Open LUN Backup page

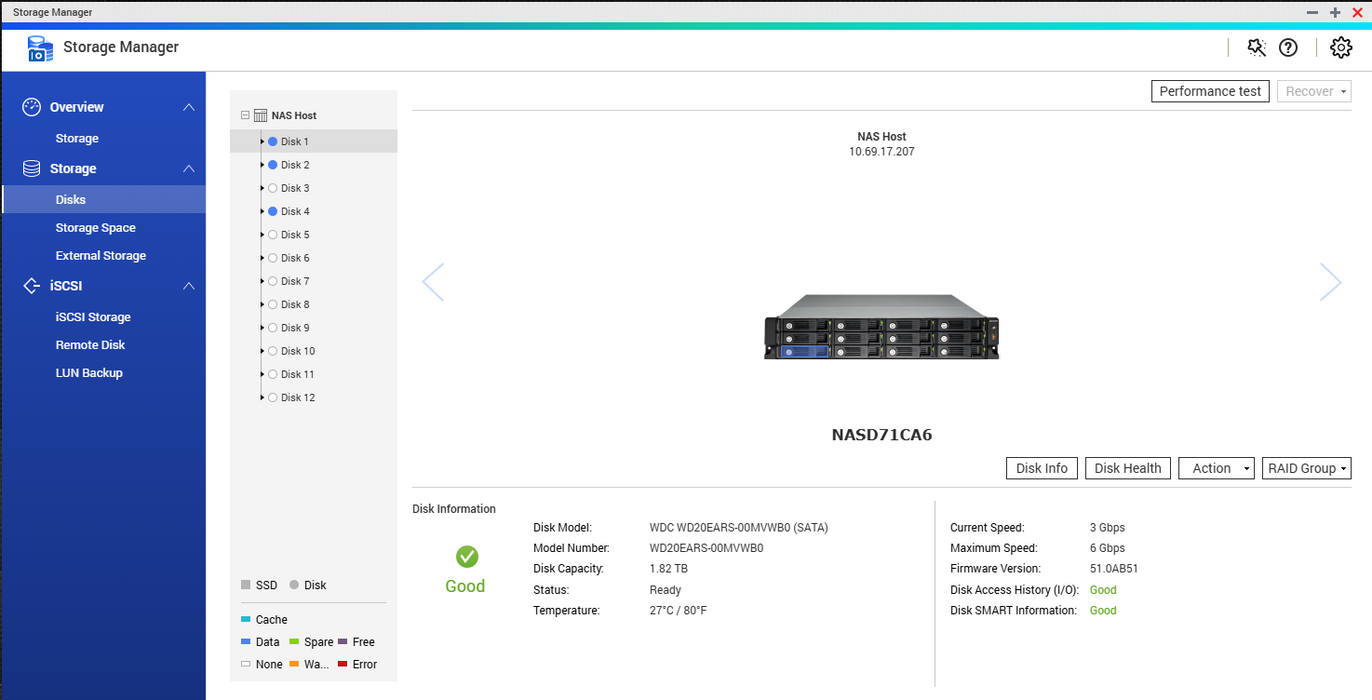coord(89,373)
